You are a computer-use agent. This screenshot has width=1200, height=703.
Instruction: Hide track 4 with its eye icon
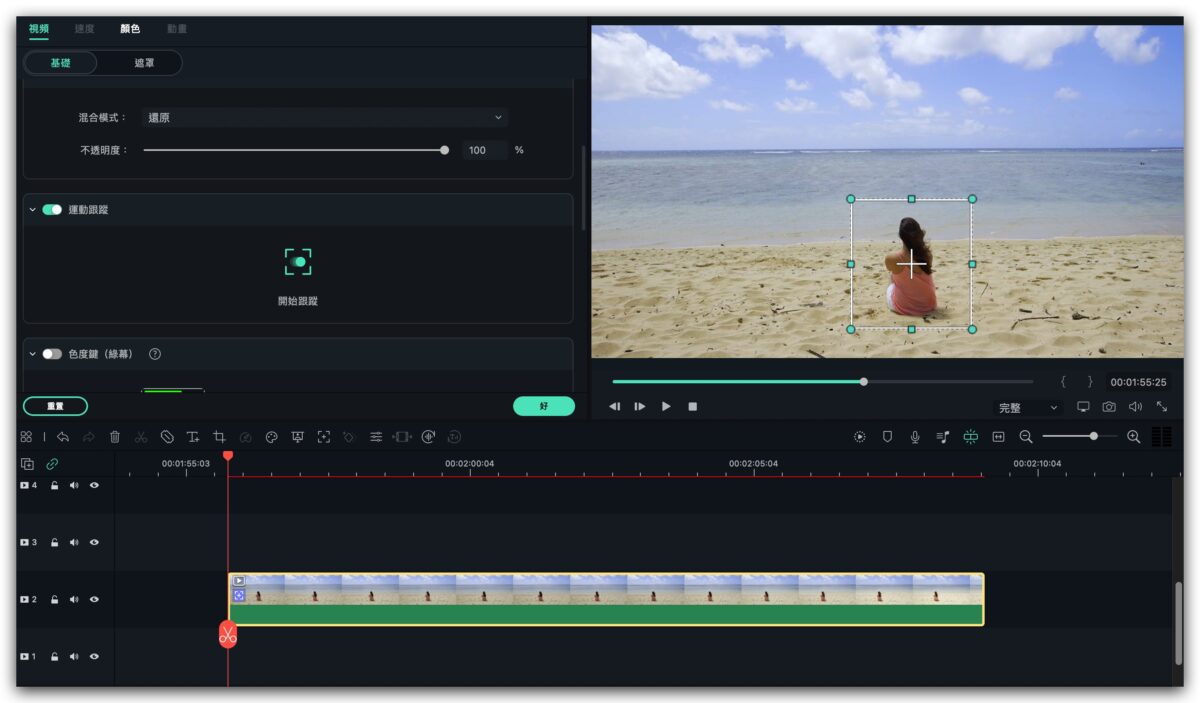pos(95,485)
